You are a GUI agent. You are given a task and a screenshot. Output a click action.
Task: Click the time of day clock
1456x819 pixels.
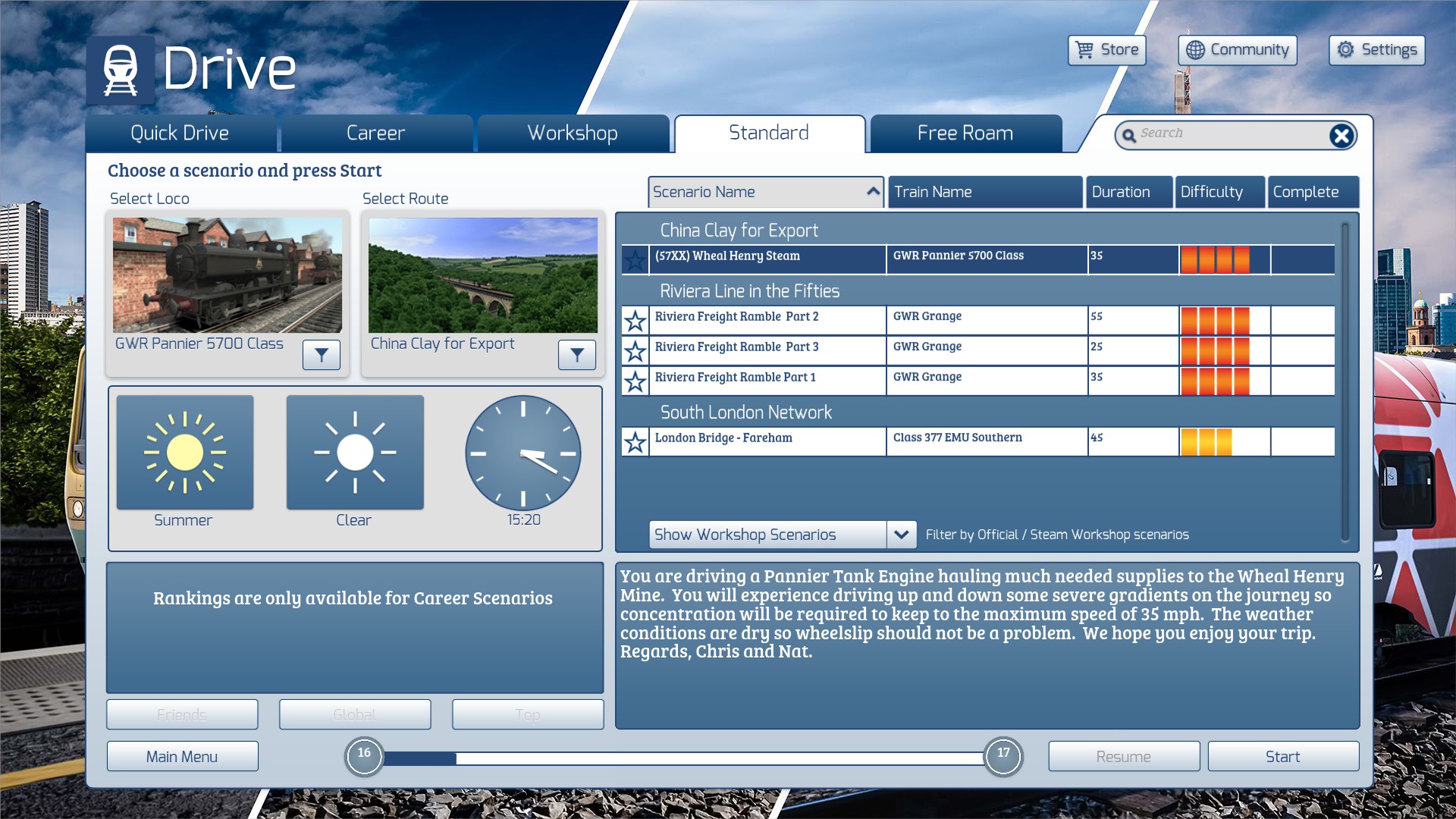[x=523, y=453]
